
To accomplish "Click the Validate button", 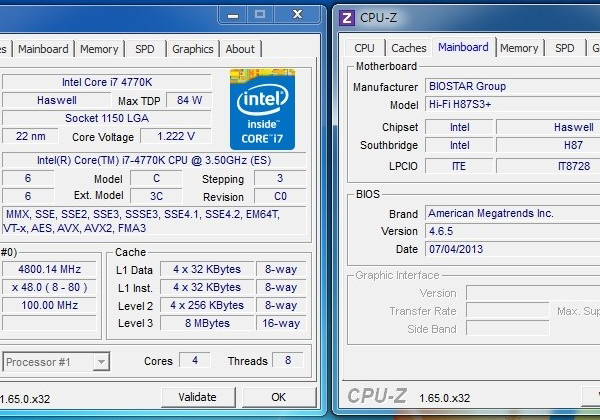I will [197, 397].
